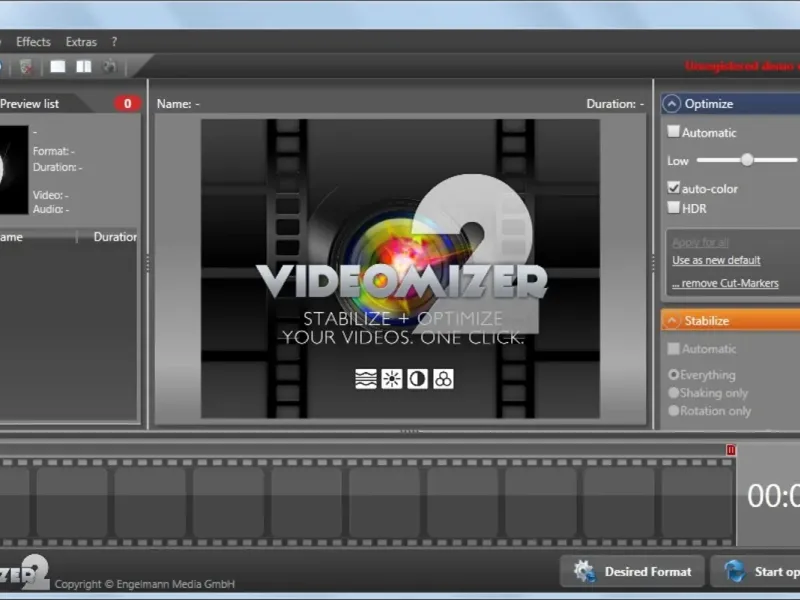The image size is (800, 600).
Task: Open the question mark help menu
Action: [x=114, y=42]
